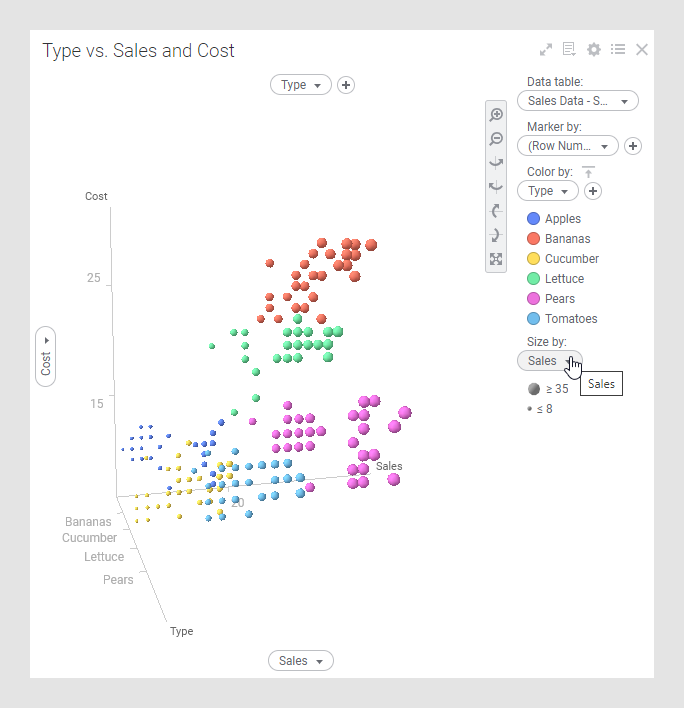The height and width of the screenshot is (708, 684).
Task: Open the Data table dropdown
Action: point(578,100)
